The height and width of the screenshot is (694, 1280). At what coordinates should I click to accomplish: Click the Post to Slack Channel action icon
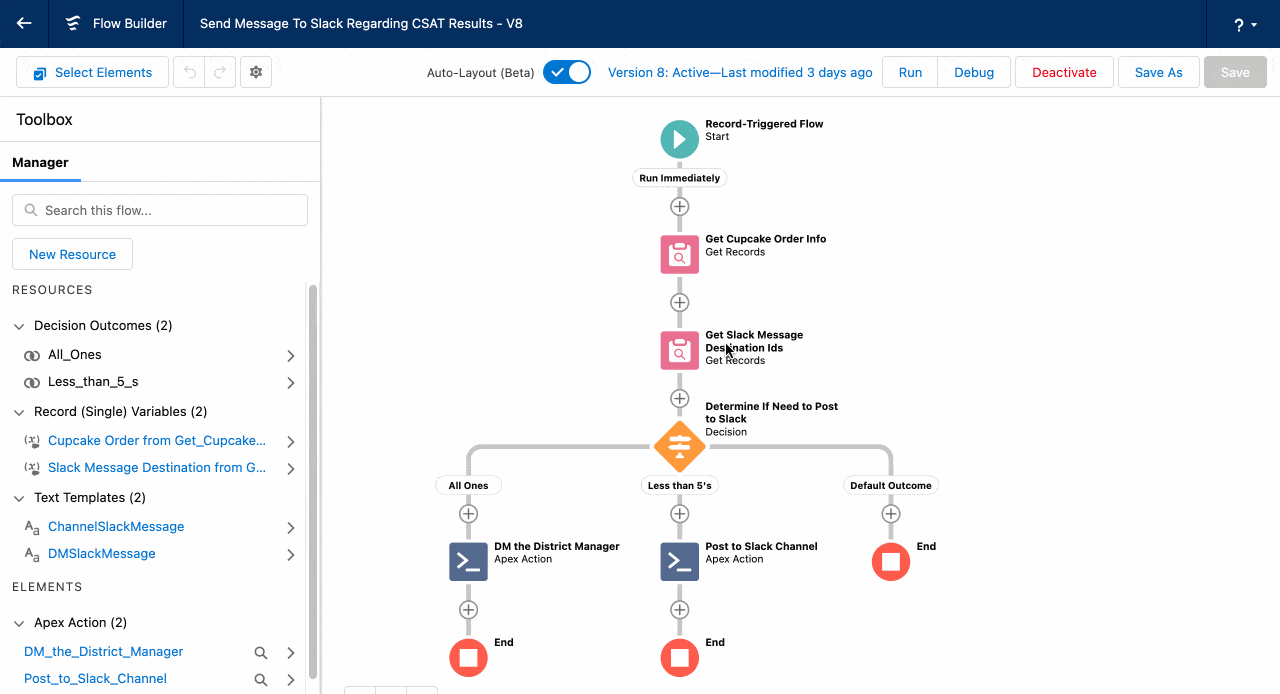680,561
